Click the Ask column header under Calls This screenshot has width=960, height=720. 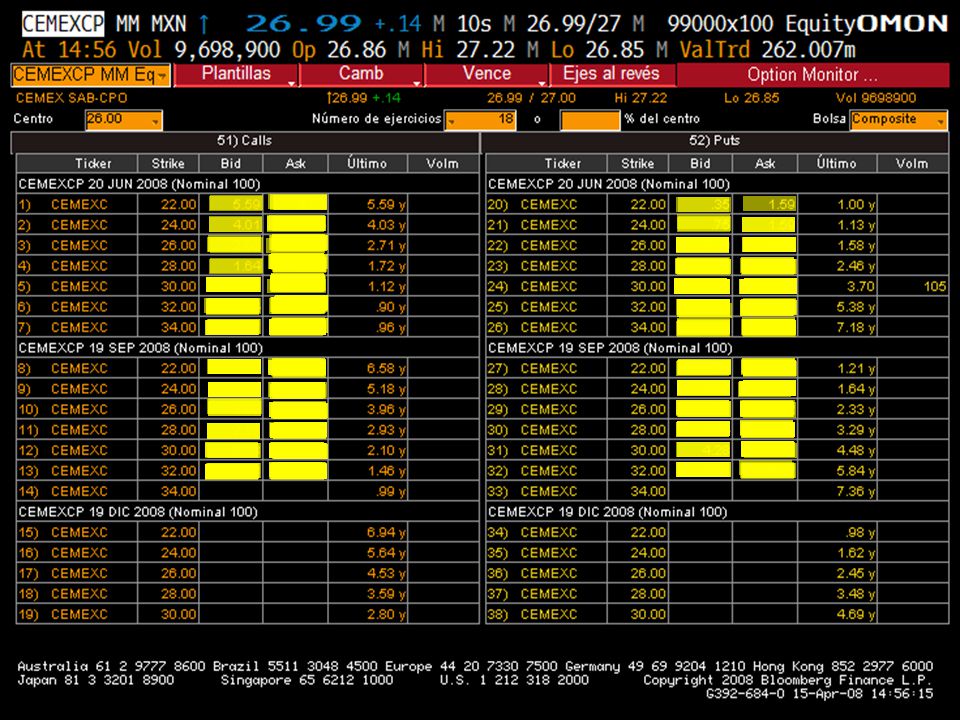click(x=296, y=163)
